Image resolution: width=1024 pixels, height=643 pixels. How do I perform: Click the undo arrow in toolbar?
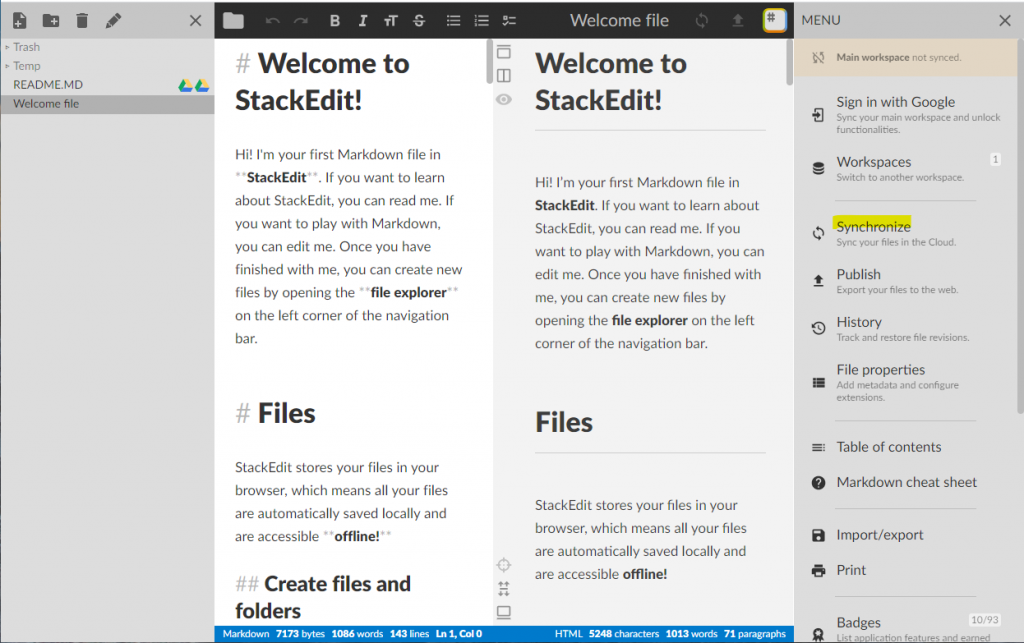tap(272, 21)
